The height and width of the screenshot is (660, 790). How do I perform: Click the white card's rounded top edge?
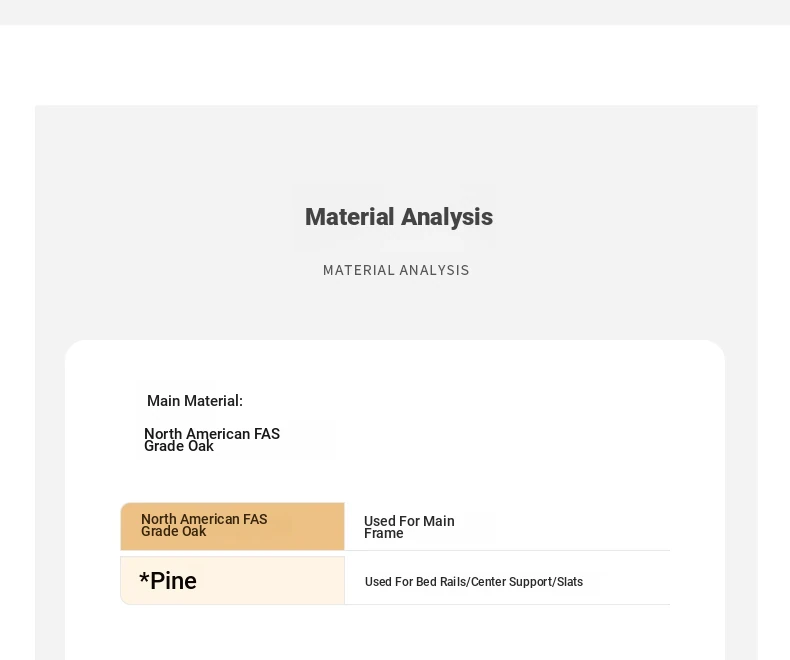(395, 341)
